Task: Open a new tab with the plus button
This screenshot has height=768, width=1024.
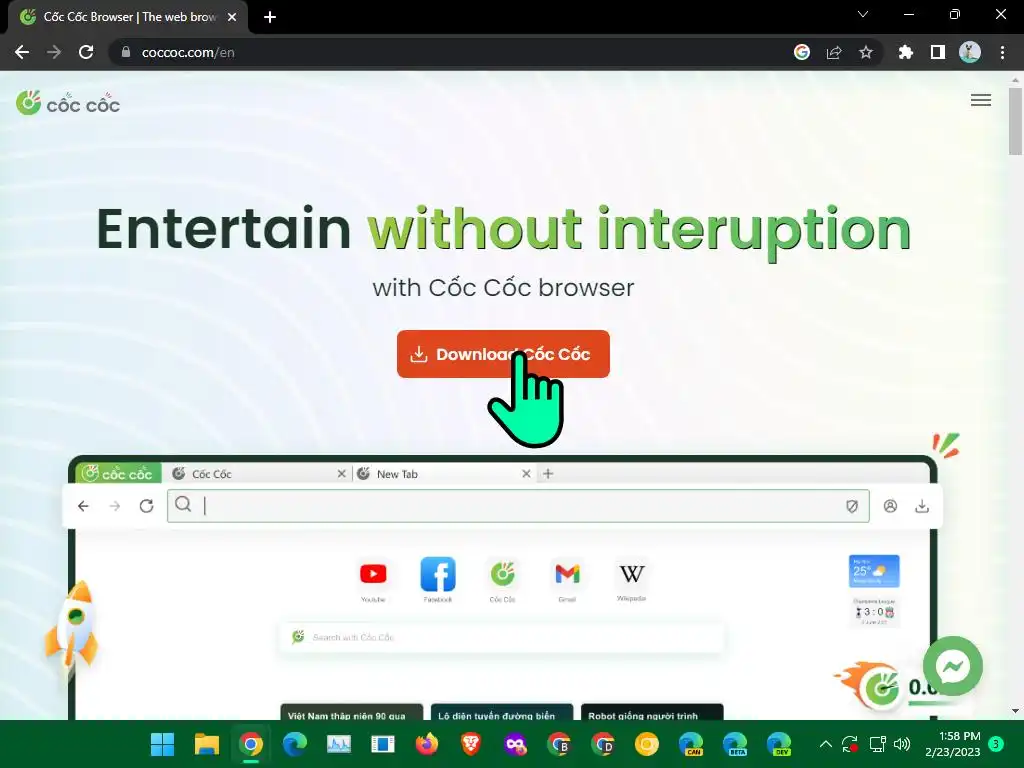Action: click(270, 17)
